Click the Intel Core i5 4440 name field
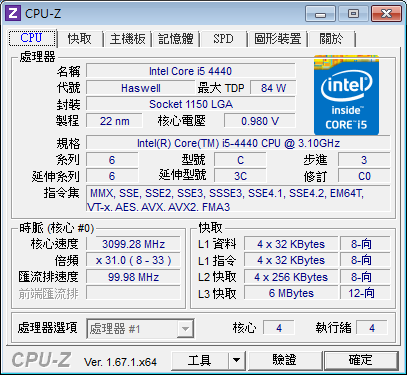407x375 pixels. point(191,71)
